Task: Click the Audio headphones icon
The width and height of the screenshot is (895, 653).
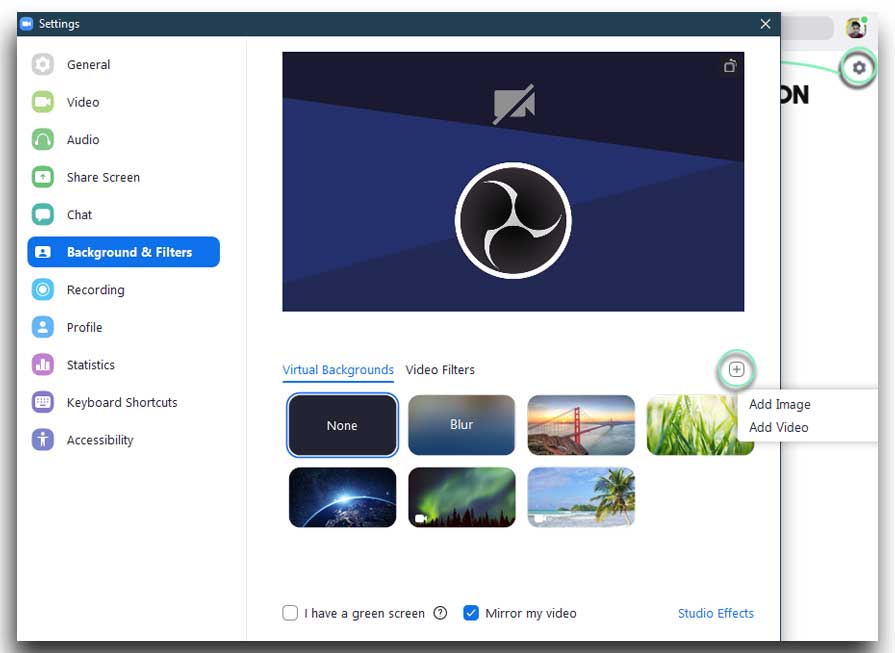Action: 43,140
